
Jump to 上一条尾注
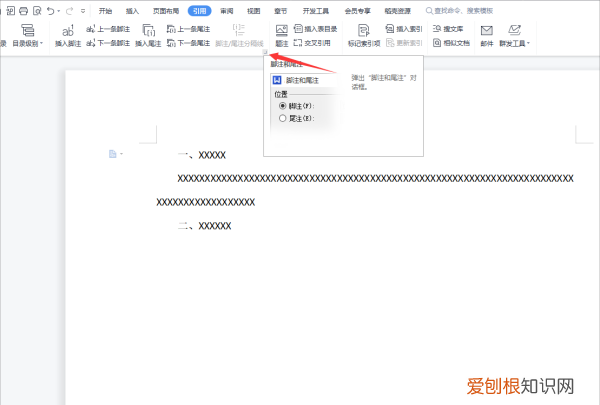[188, 29]
